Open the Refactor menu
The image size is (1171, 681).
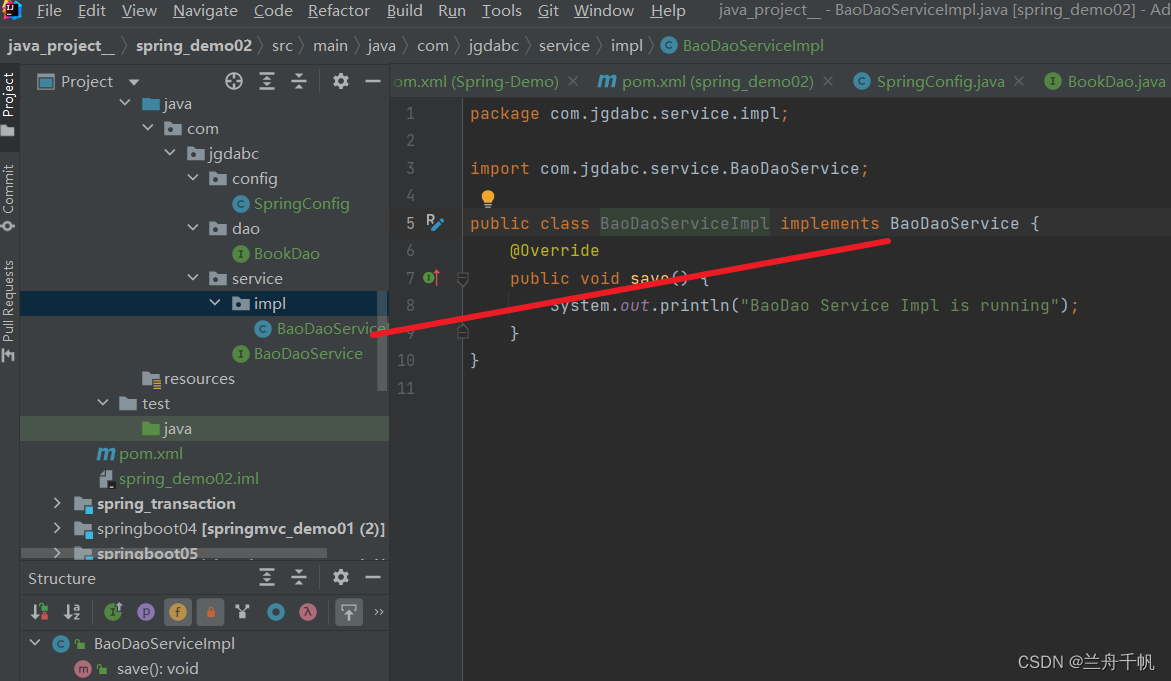(x=338, y=10)
